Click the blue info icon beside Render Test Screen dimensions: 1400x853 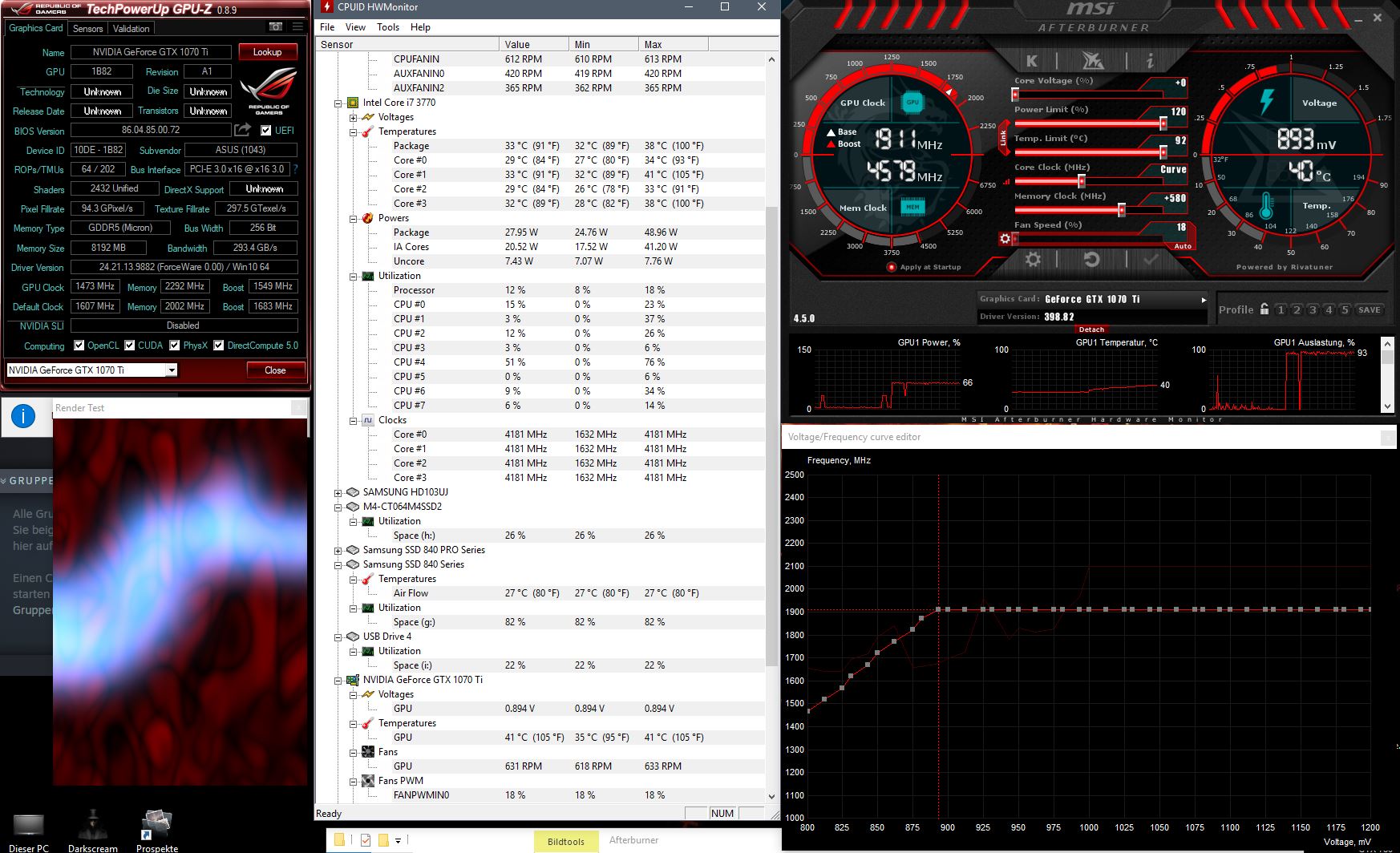point(23,416)
